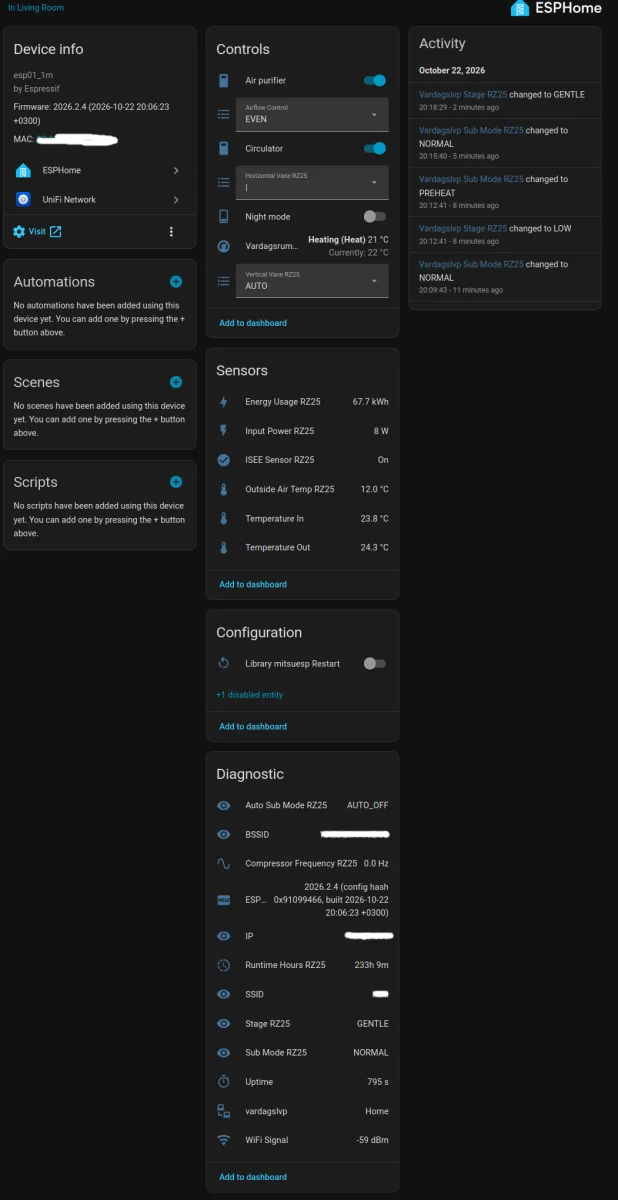The width and height of the screenshot is (618, 1200).
Task: Click the ESP firmware version chip icon
Action: coord(224,900)
